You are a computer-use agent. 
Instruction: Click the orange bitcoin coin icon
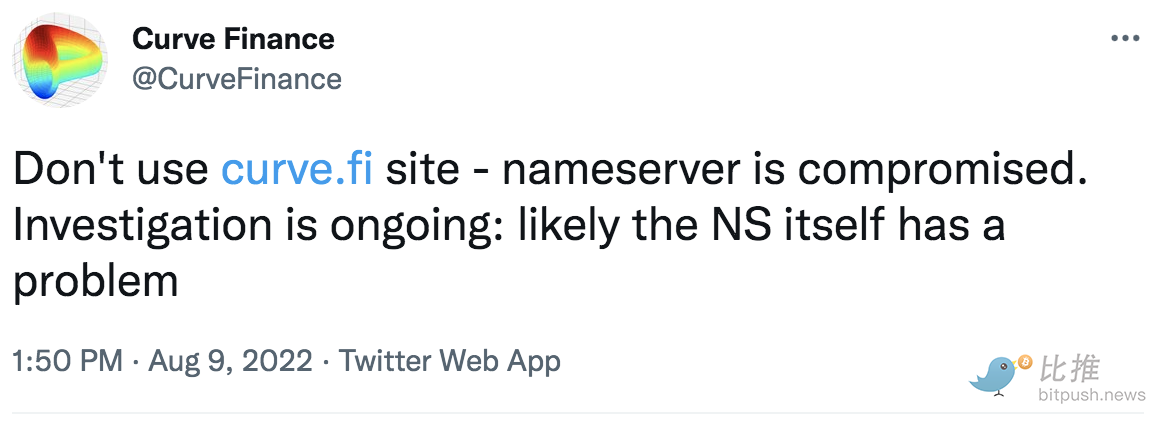[1025, 362]
